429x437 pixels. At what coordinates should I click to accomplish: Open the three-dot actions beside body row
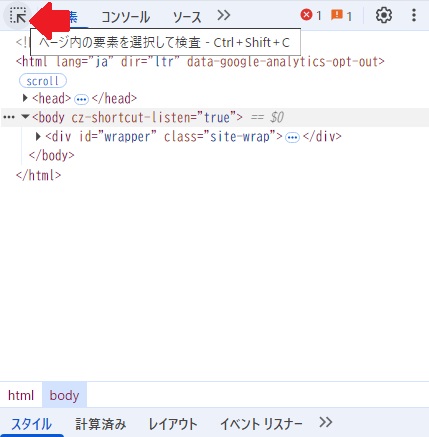(9, 117)
